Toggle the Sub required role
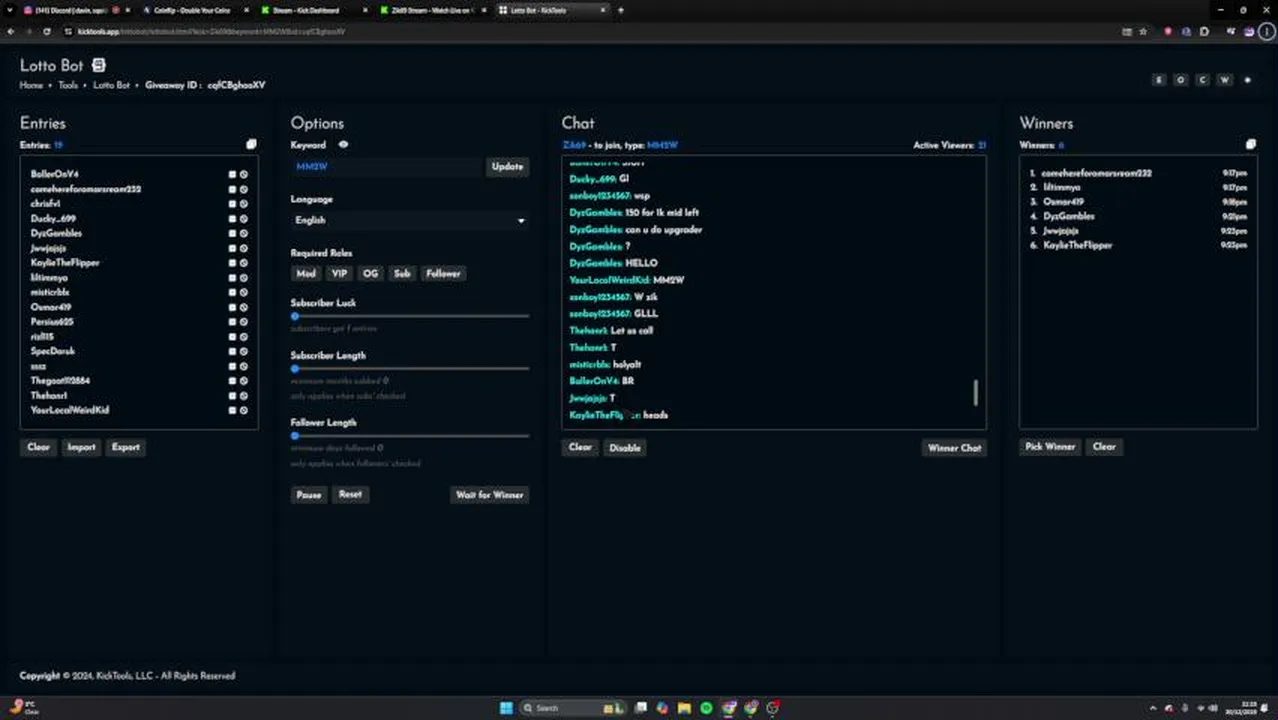1278x720 pixels. pos(402,273)
